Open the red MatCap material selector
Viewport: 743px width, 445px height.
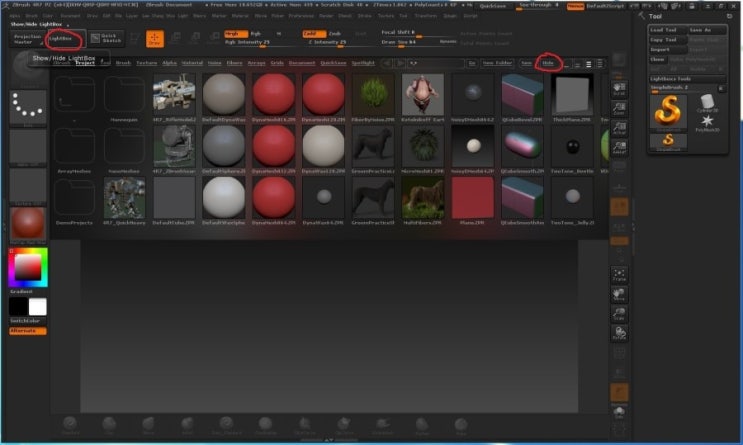tap(28, 225)
